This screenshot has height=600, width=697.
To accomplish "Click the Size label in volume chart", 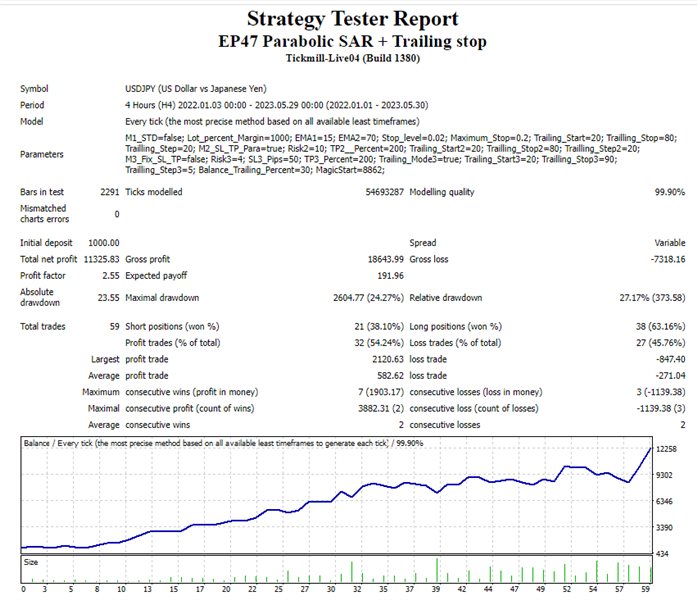I will click(x=31, y=562).
